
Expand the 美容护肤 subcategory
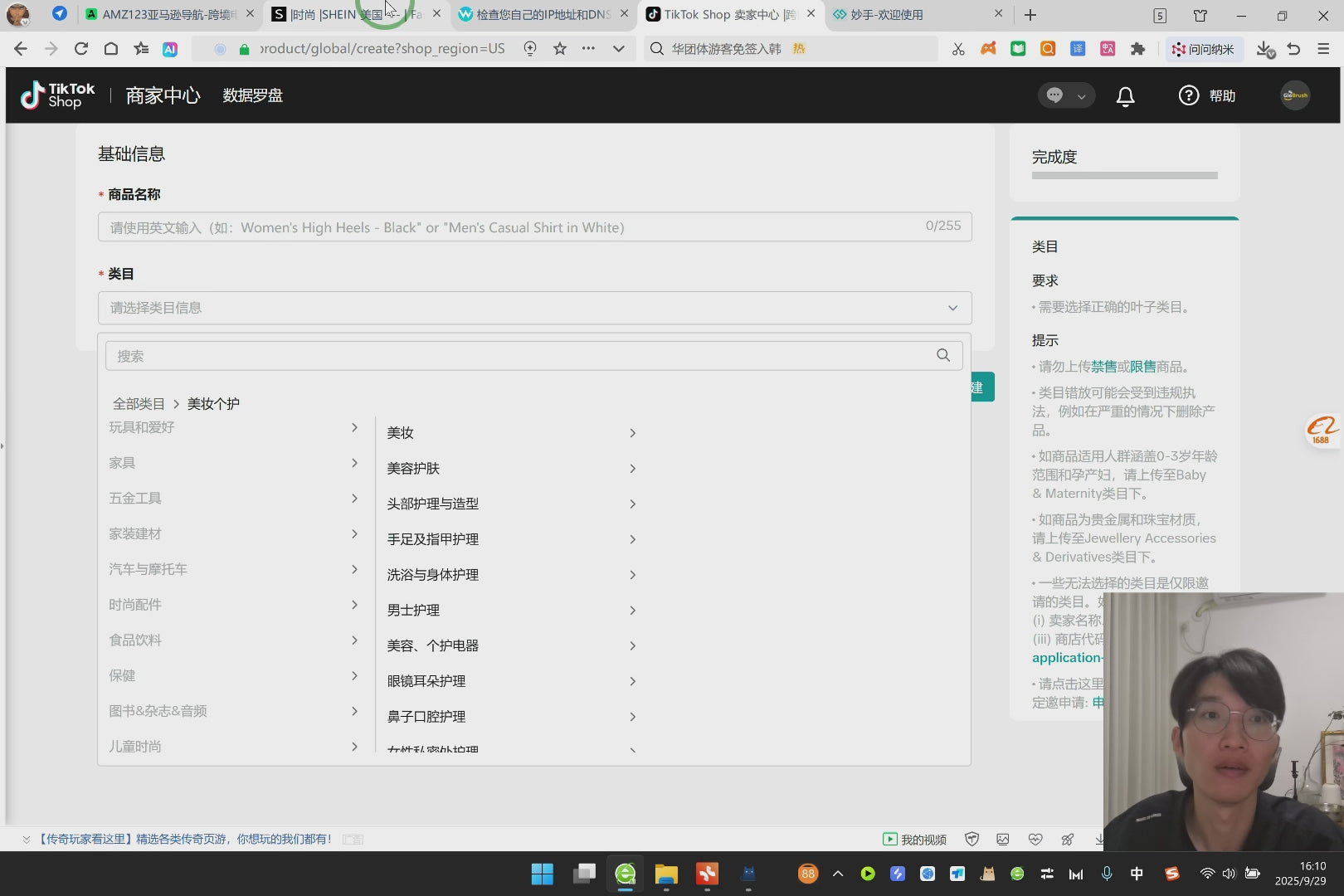click(511, 469)
